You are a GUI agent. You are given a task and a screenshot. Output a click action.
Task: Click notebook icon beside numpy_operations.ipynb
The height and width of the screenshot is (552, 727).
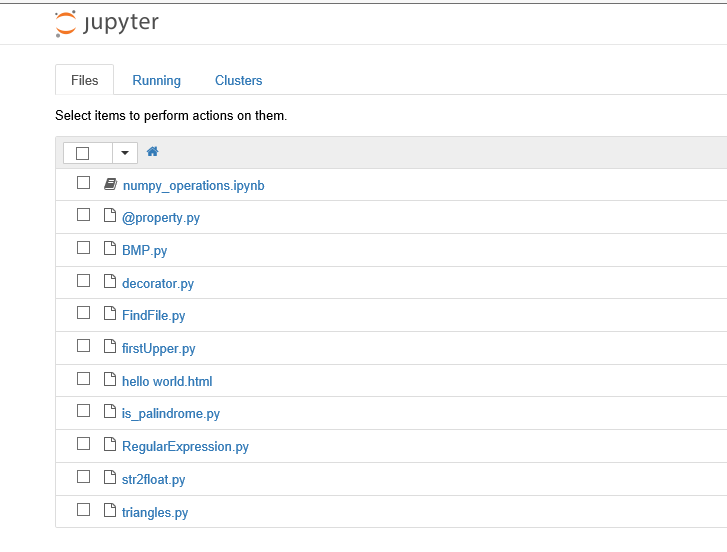[x=110, y=184]
